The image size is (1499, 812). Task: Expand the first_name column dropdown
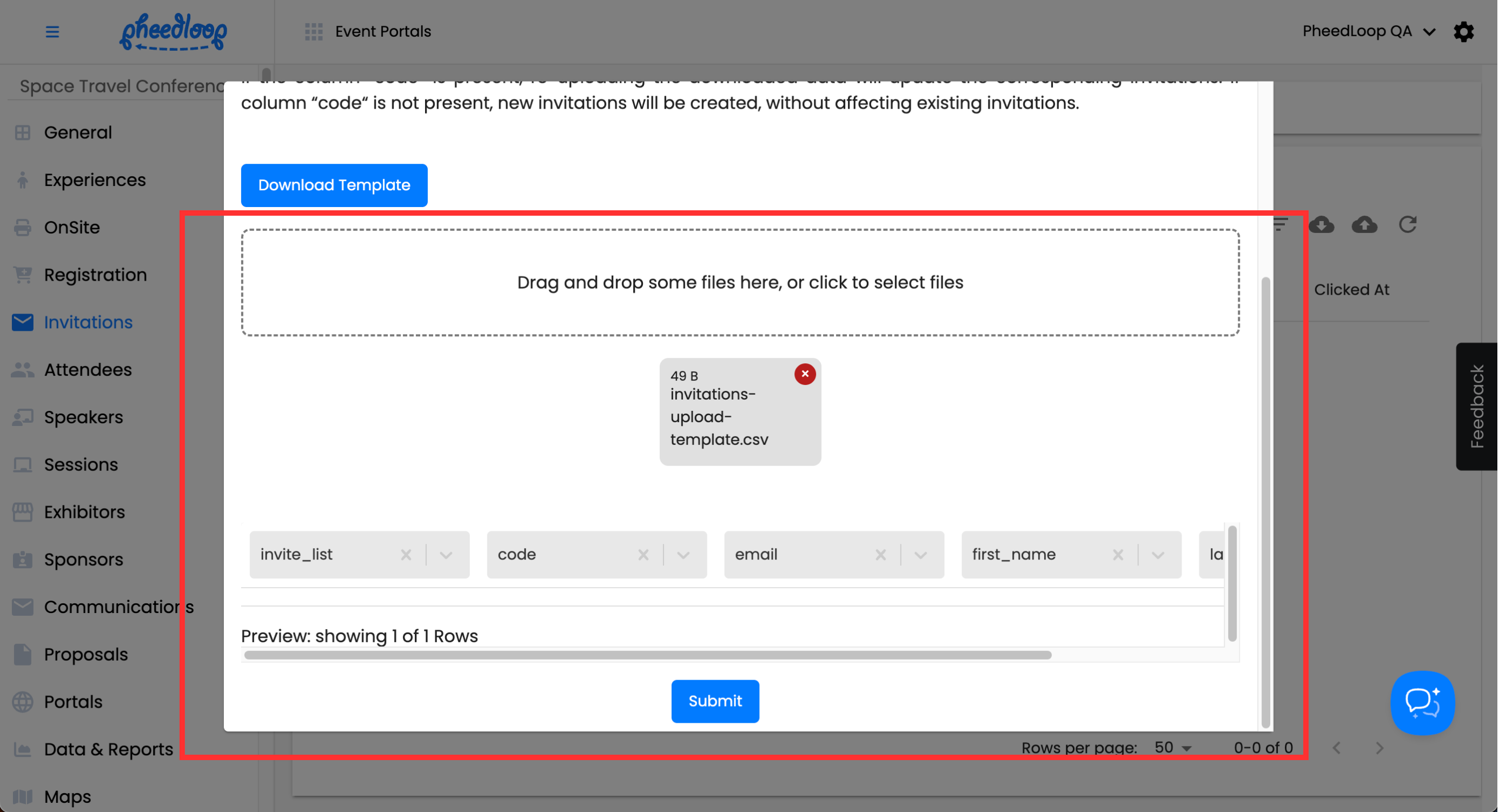pyautogui.click(x=1157, y=554)
